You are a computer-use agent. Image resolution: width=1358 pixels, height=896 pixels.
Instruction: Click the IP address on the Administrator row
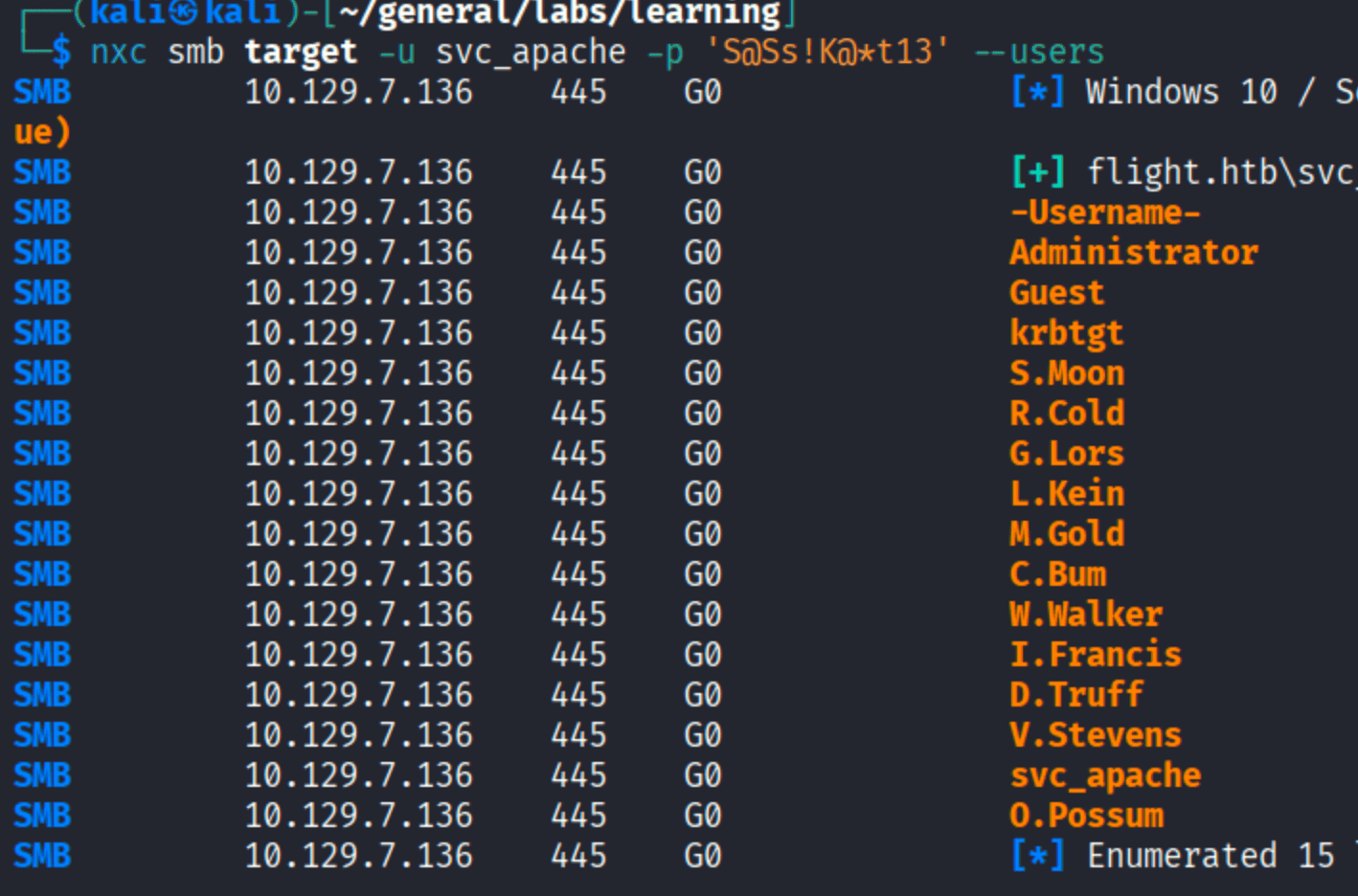(358, 253)
